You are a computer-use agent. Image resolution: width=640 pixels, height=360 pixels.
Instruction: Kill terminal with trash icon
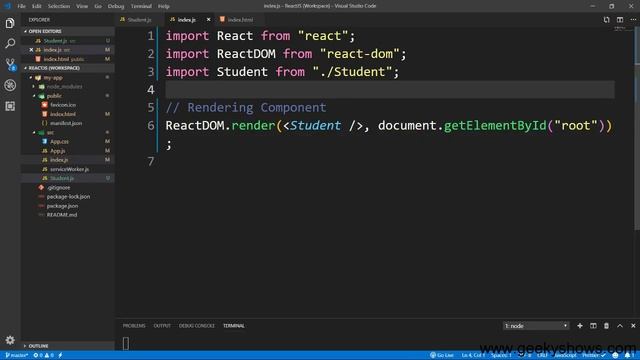pos(607,326)
